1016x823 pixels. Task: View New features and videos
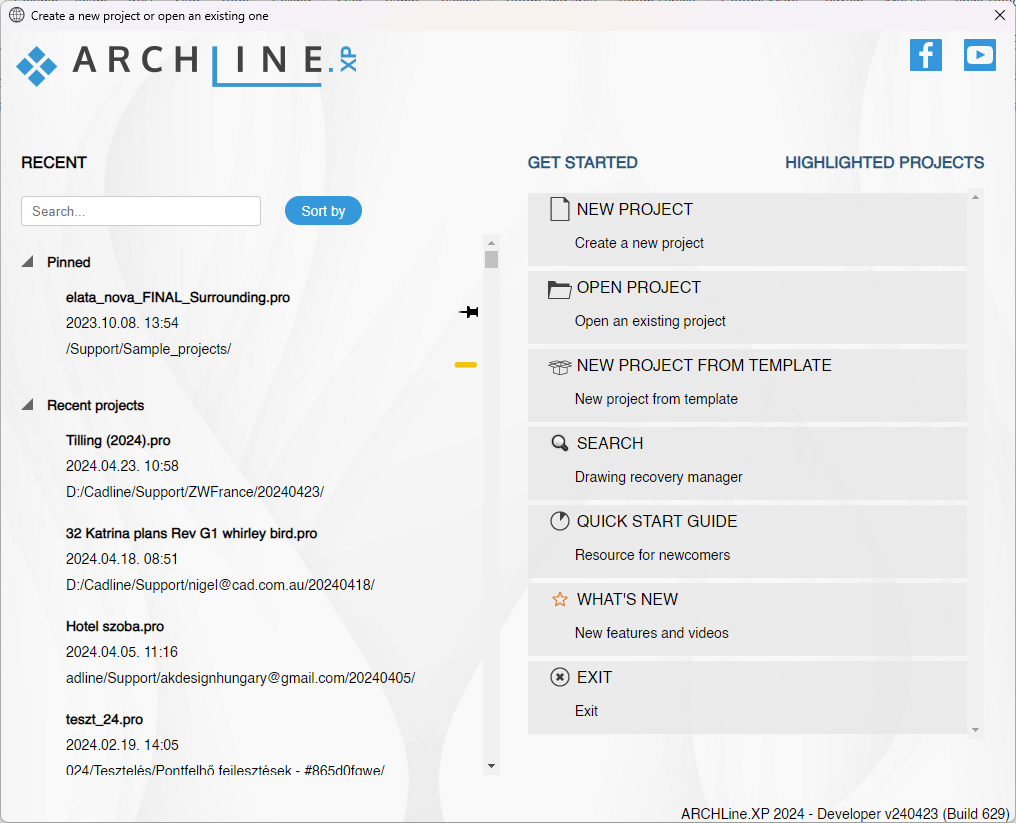tap(747, 620)
